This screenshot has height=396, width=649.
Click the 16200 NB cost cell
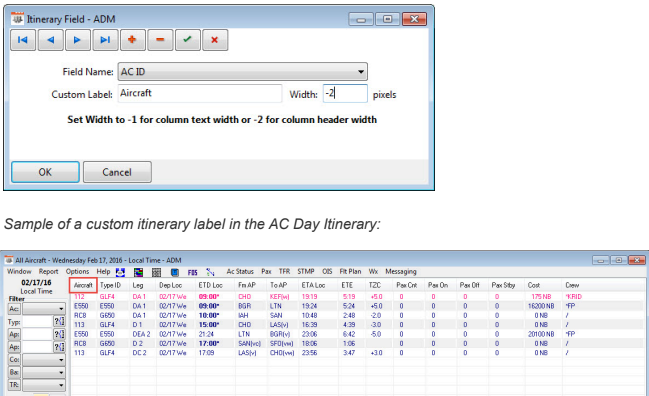click(x=541, y=306)
